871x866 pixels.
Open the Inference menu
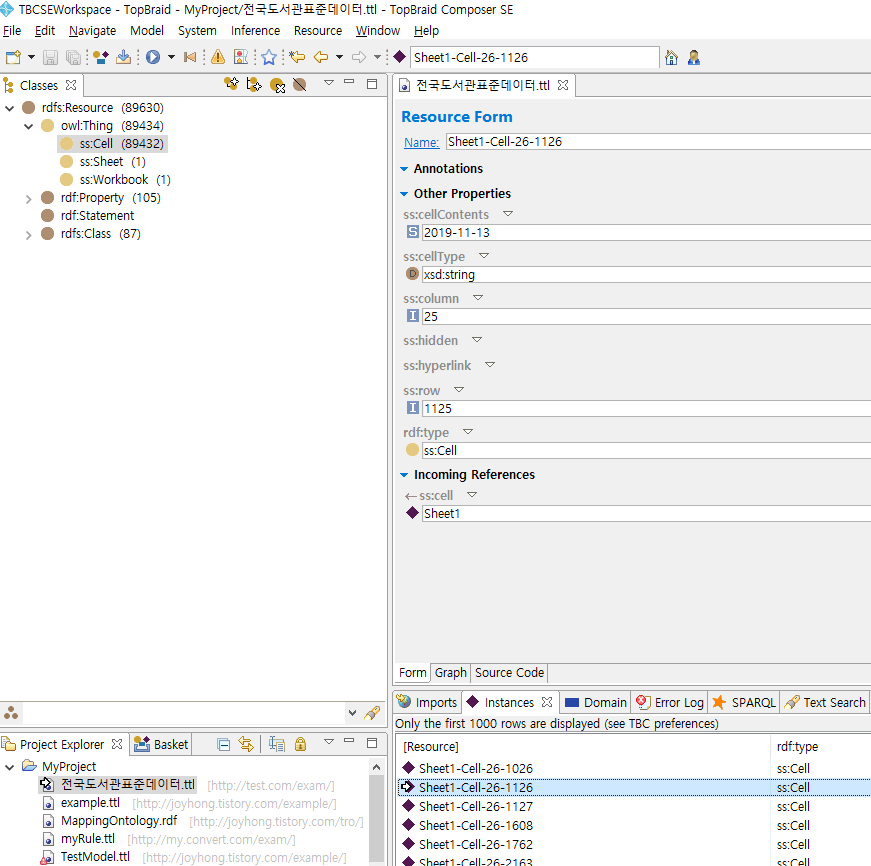(x=256, y=31)
